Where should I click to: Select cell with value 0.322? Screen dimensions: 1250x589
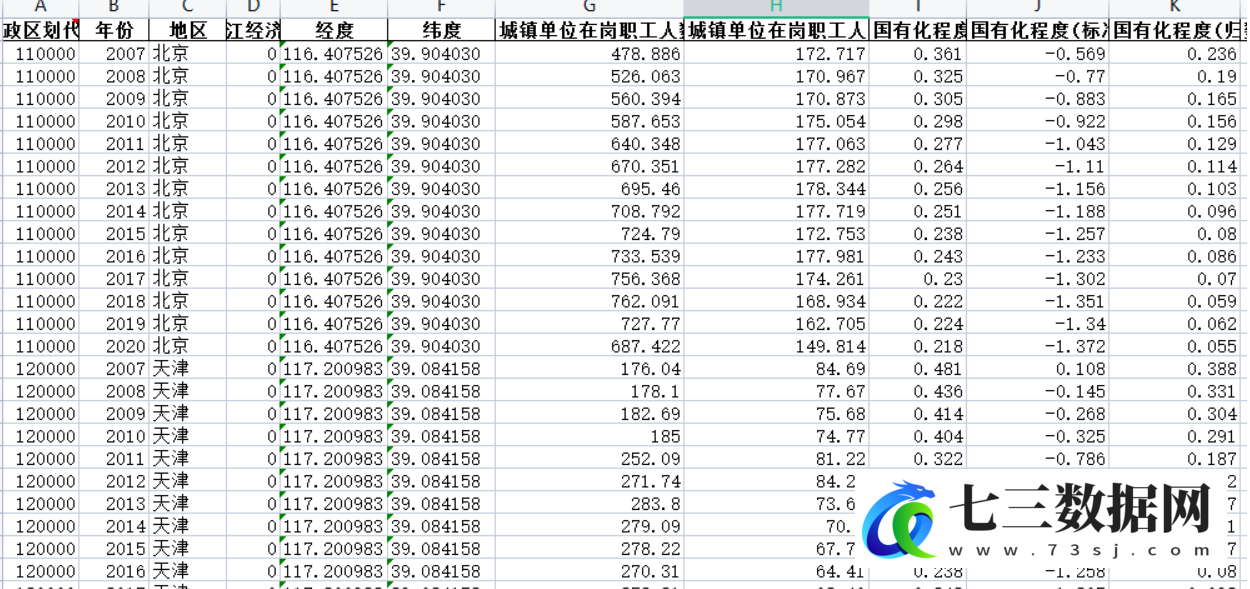(x=917, y=458)
